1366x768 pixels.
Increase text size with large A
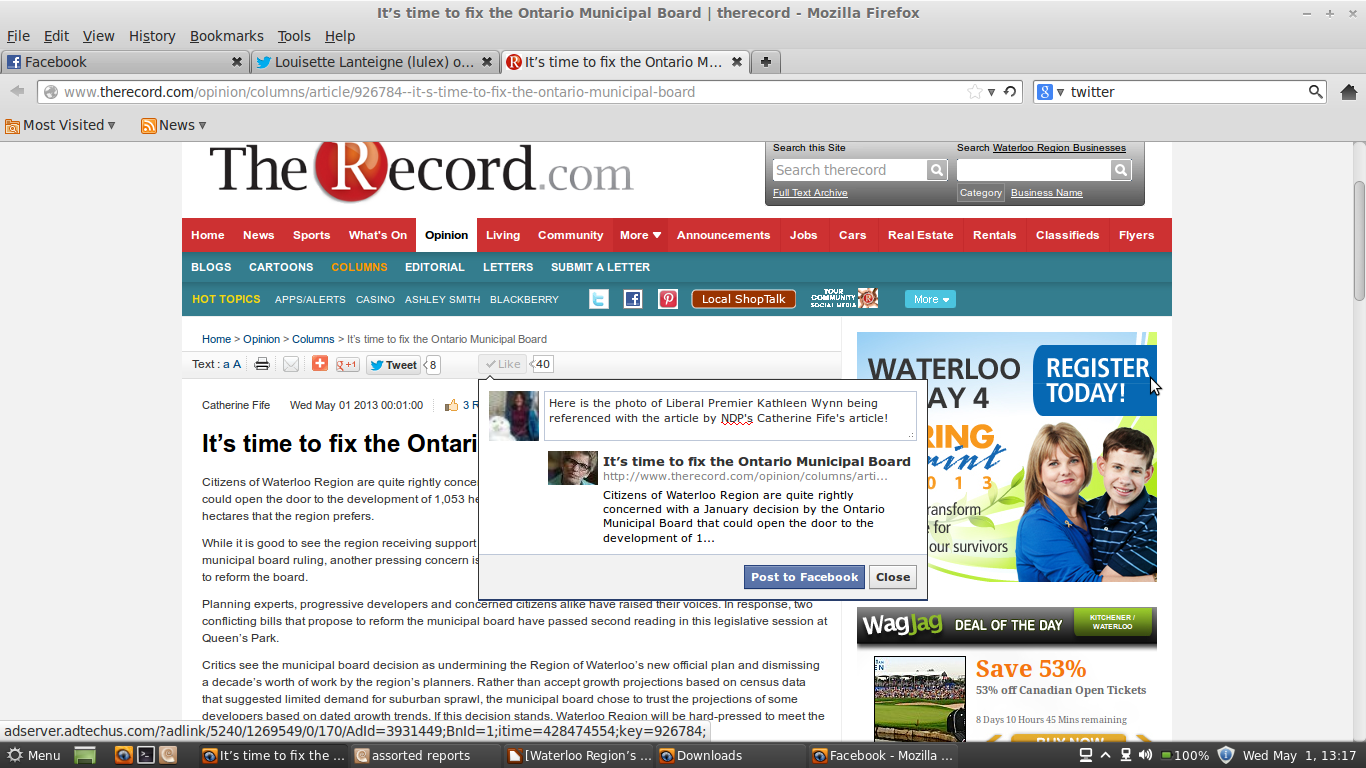[x=237, y=364]
